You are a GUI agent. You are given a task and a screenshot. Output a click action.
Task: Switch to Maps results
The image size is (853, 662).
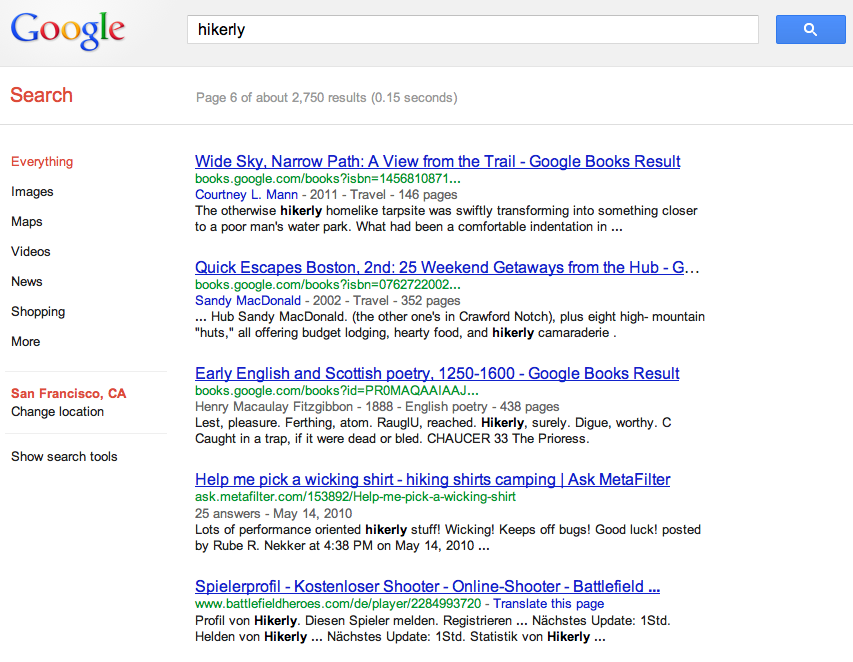tap(27, 222)
